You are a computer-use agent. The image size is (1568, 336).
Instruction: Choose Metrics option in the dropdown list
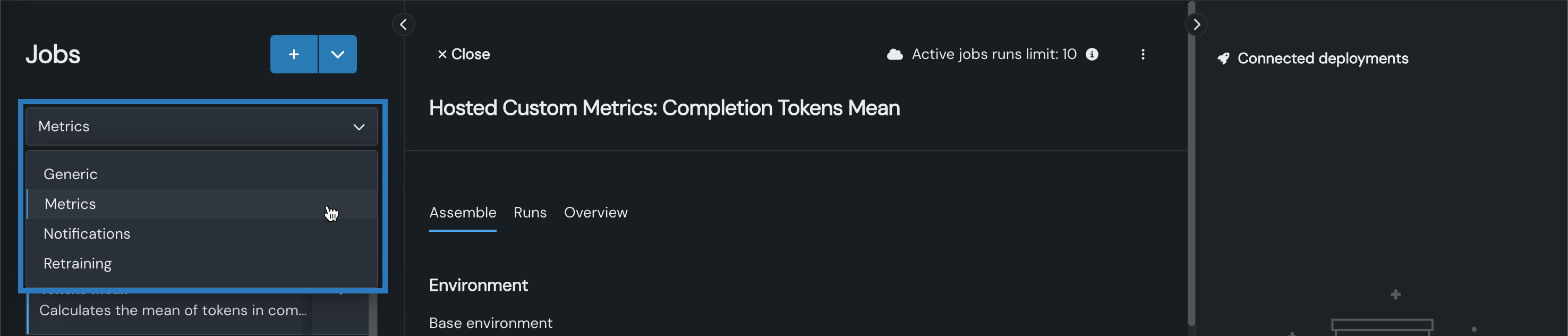[x=71, y=204]
